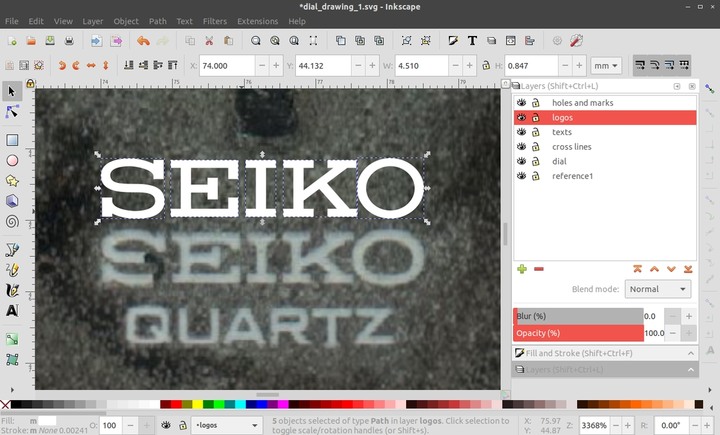Increase zoom with plus stepper
This screenshot has width=720, height=435.
click(x=627, y=425)
